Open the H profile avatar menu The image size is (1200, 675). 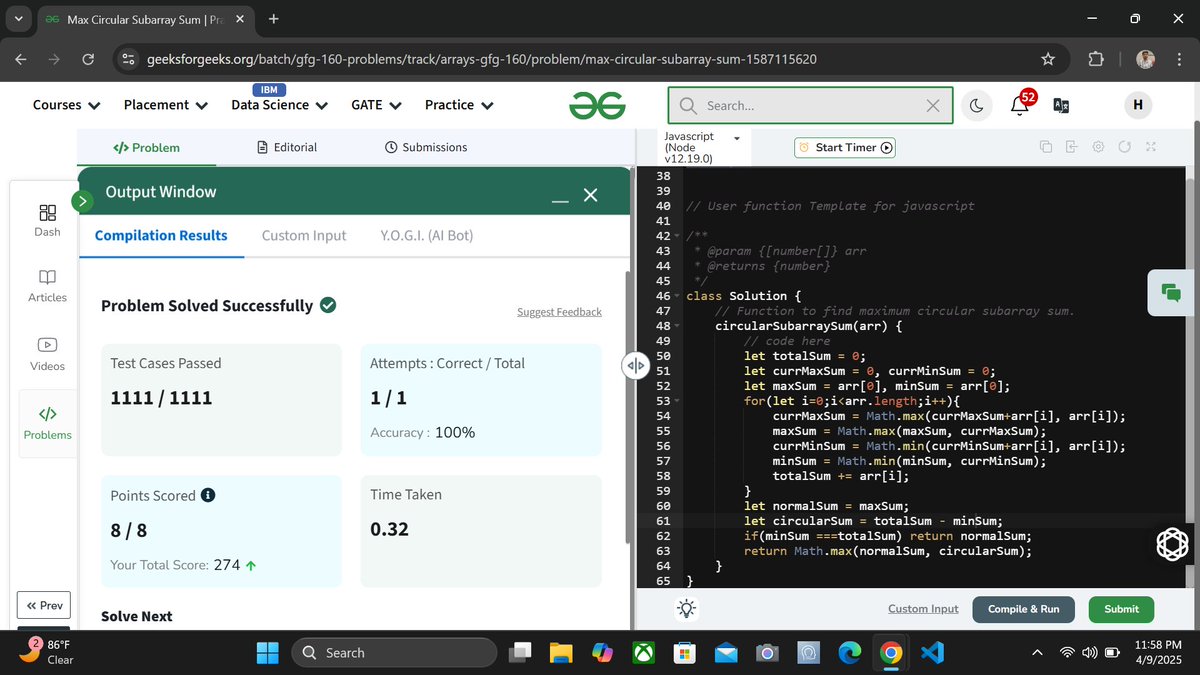click(1138, 105)
